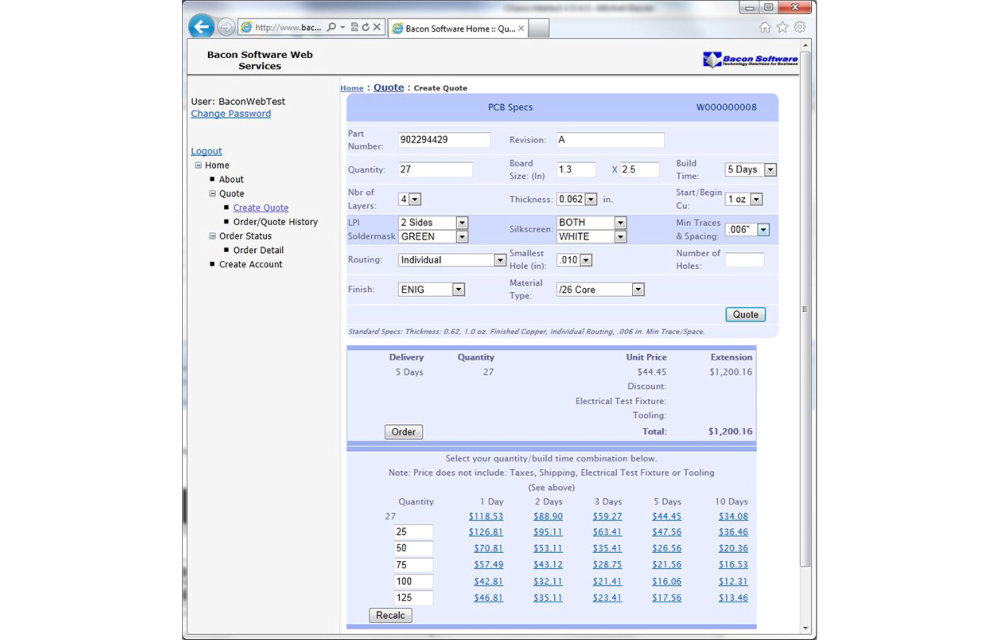Click the Revision input field
This screenshot has height=640, width=1000.
tap(610, 140)
